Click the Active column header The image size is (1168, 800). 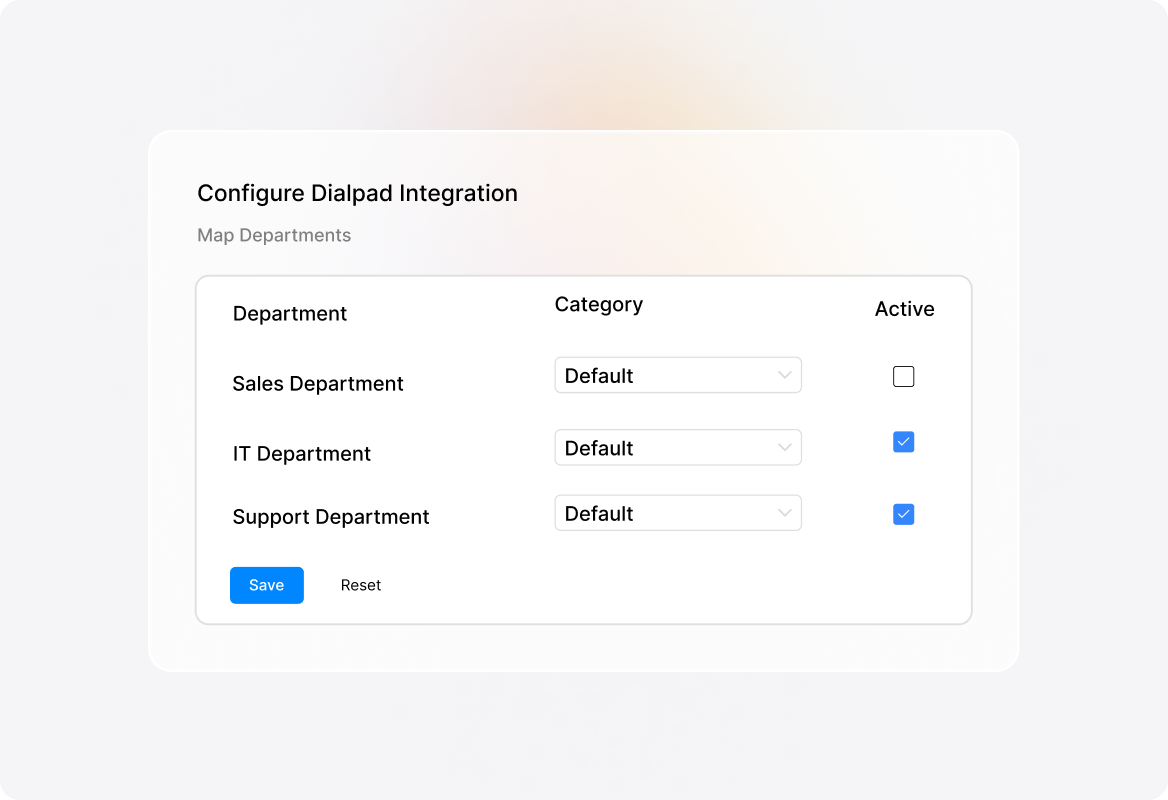coord(904,309)
